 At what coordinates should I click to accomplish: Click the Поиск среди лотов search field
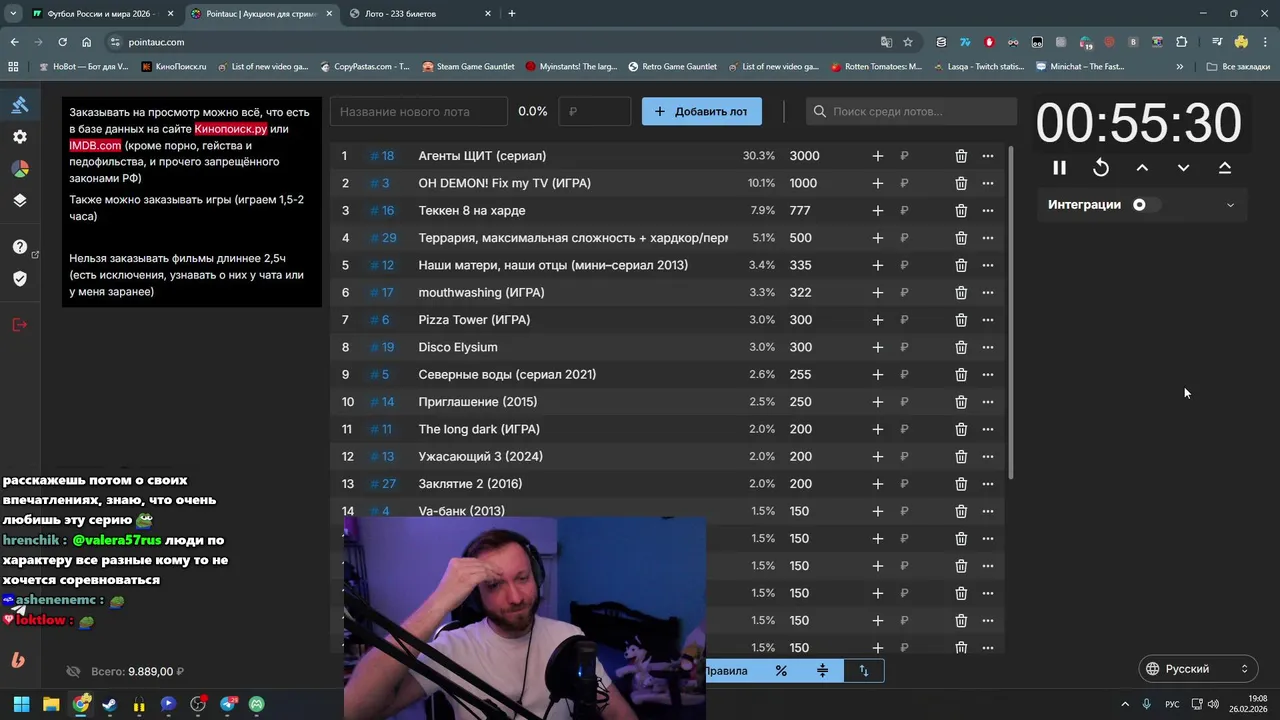pyautogui.click(x=911, y=112)
